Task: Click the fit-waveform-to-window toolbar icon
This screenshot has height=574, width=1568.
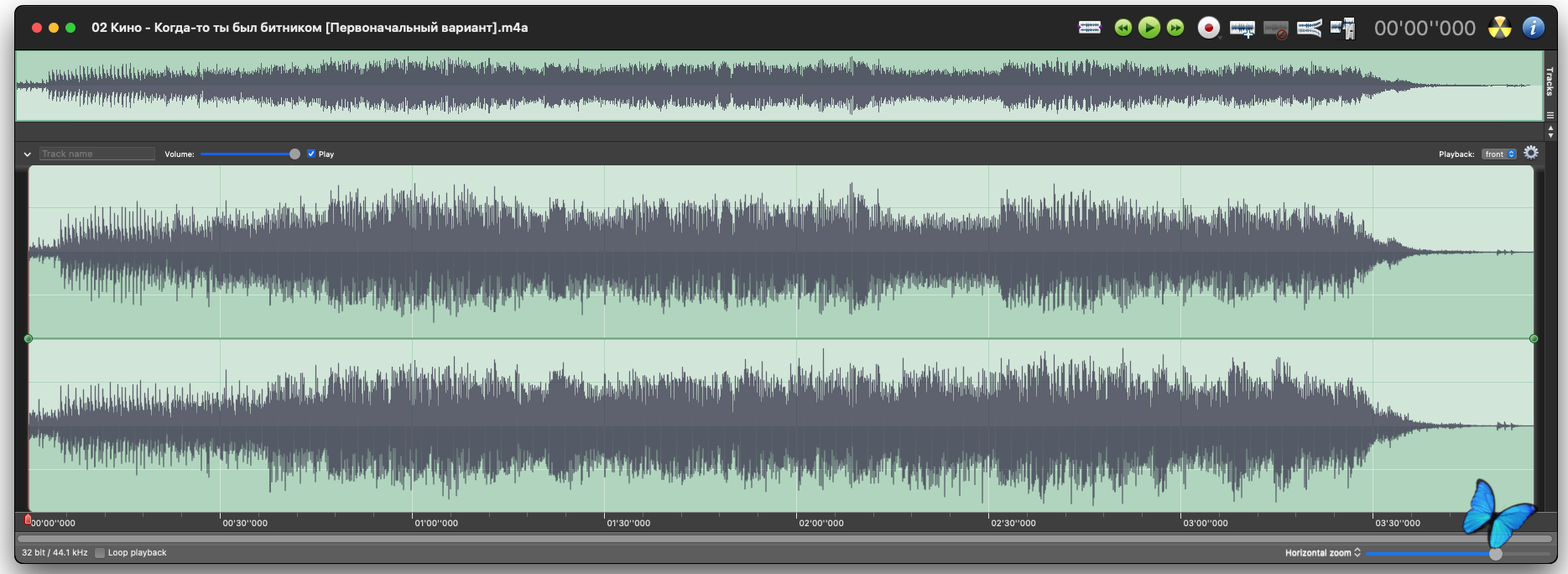Action: point(1089,28)
